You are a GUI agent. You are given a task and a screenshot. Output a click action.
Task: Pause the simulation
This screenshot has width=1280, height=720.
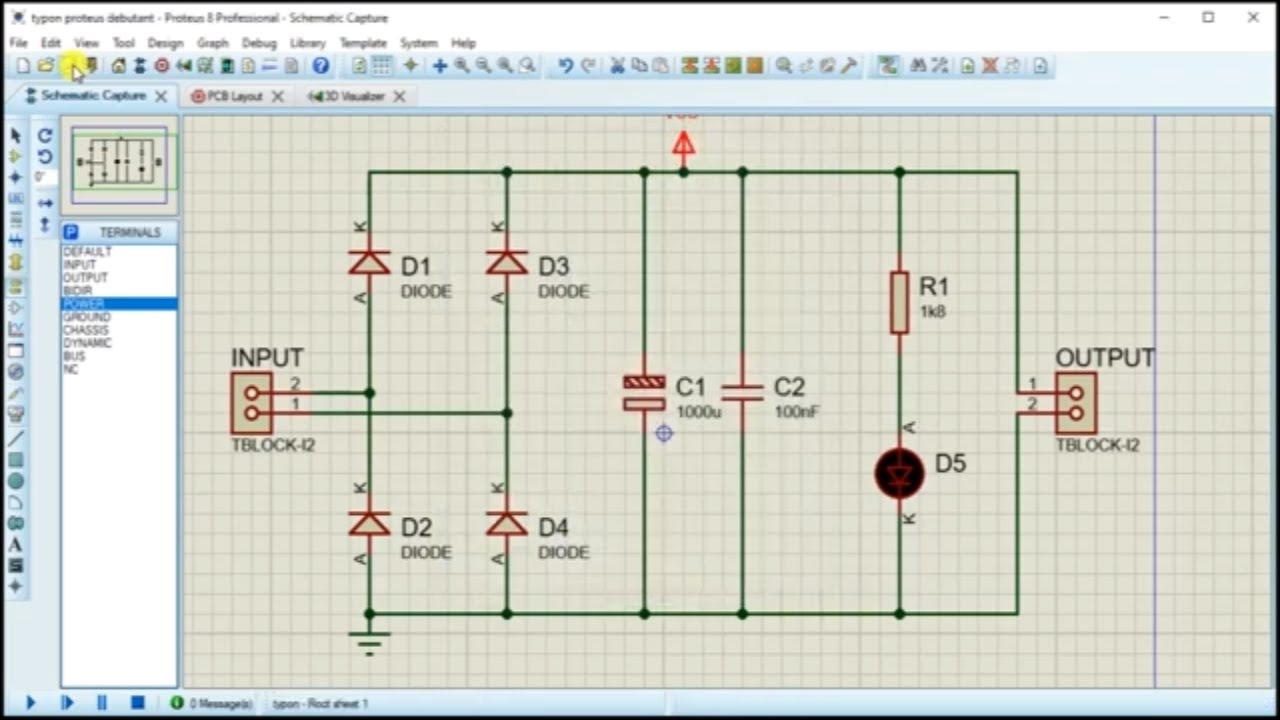coord(101,703)
